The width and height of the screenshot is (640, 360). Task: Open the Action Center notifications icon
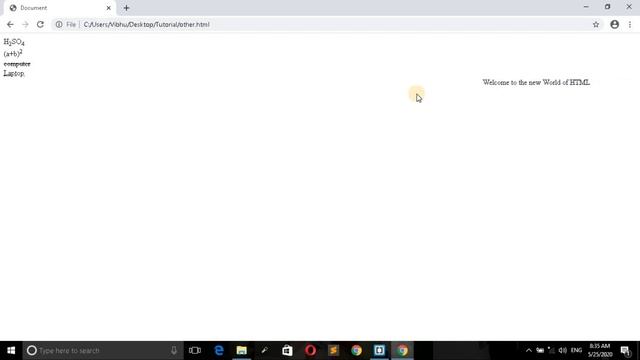[626, 350]
